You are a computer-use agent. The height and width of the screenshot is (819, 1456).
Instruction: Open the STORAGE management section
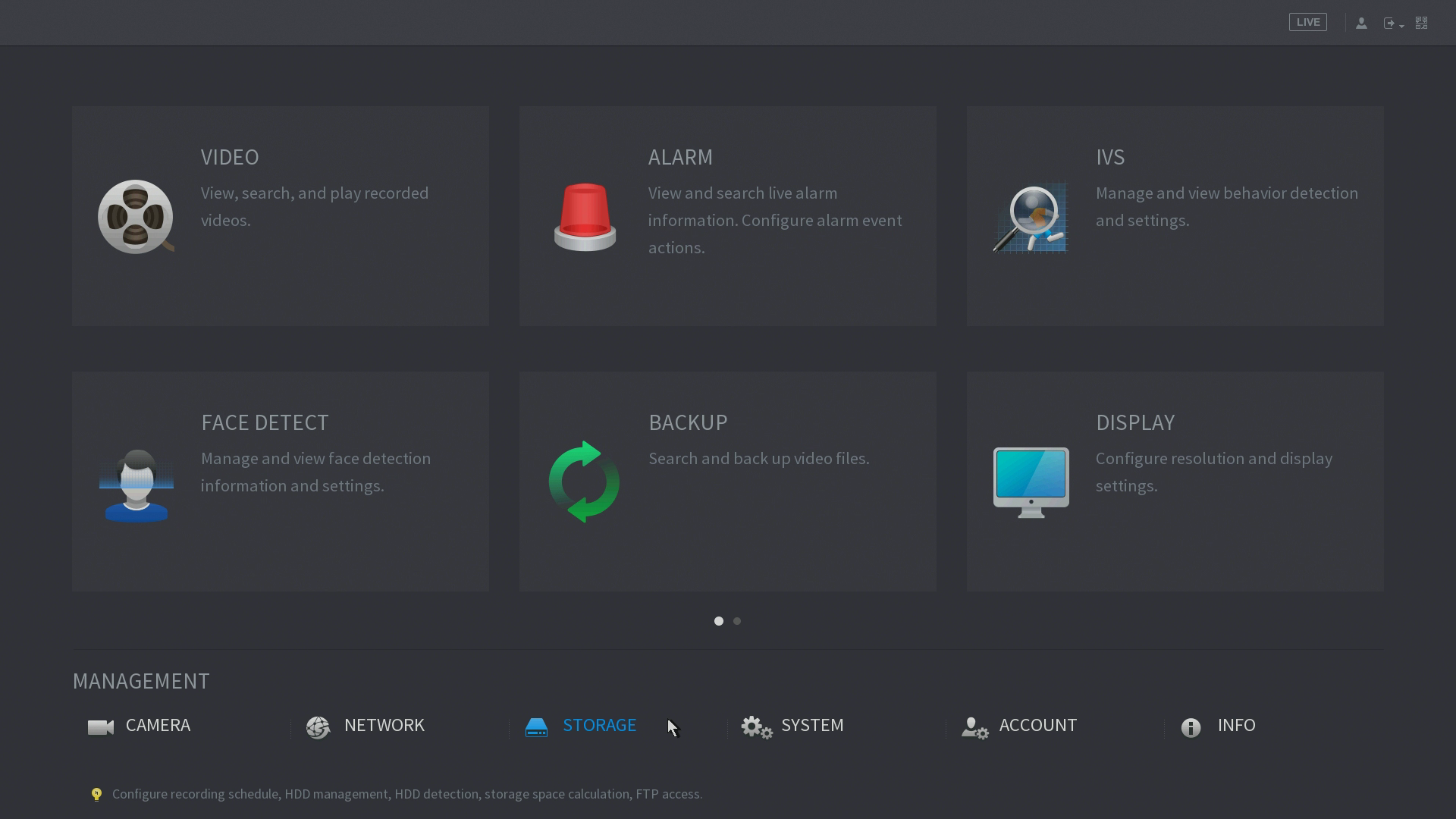598,726
